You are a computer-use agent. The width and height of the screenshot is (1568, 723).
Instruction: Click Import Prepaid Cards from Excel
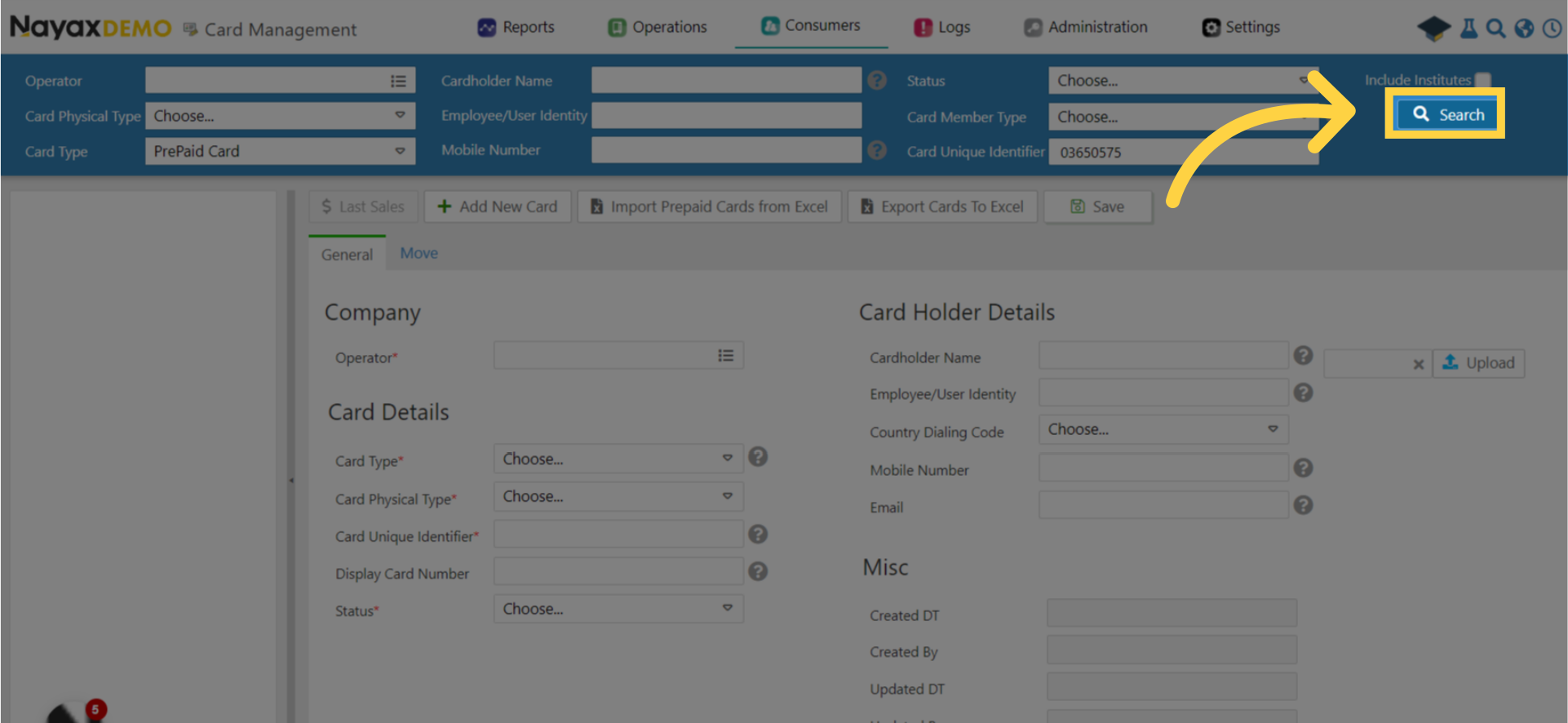(709, 206)
